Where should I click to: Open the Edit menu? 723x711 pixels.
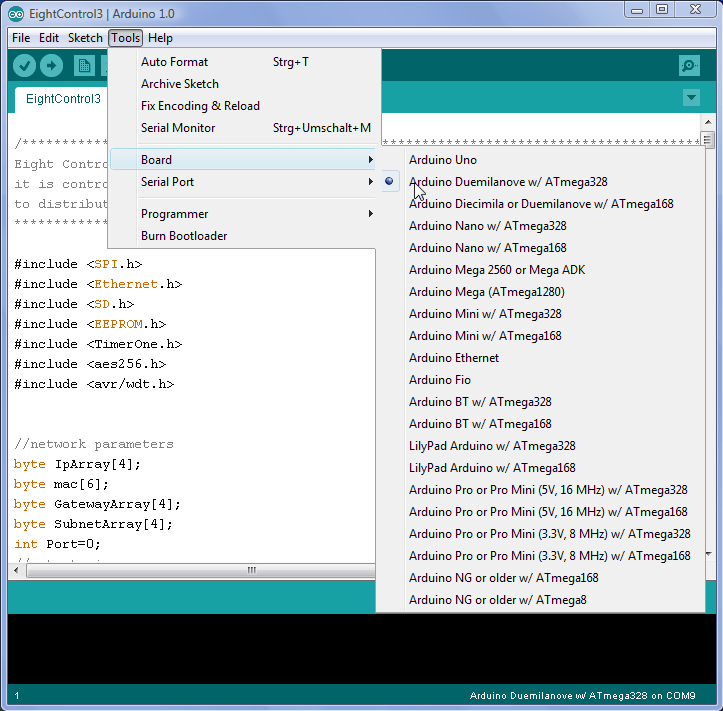49,38
